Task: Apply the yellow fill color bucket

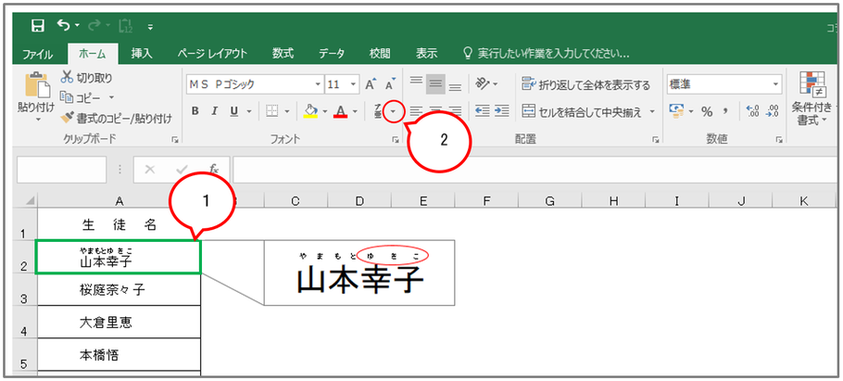Action: tap(310, 111)
